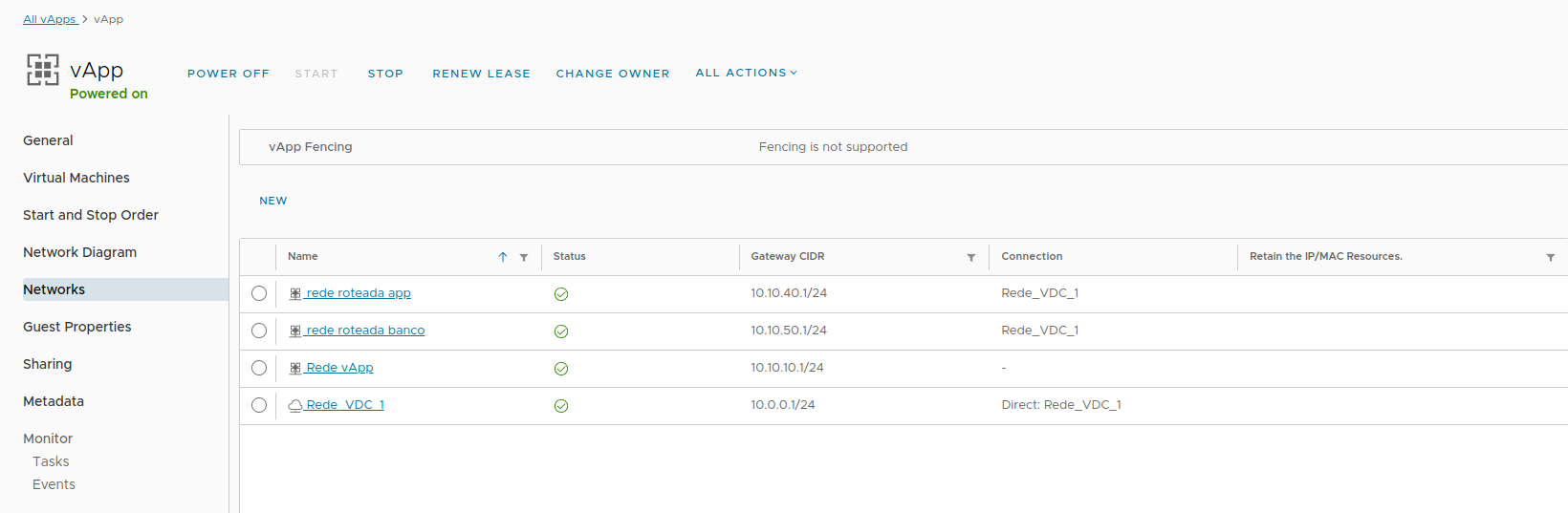Select the Rede_VDC_1 radio button
1568x513 pixels.
pyautogui.click(x=259, y=405)
